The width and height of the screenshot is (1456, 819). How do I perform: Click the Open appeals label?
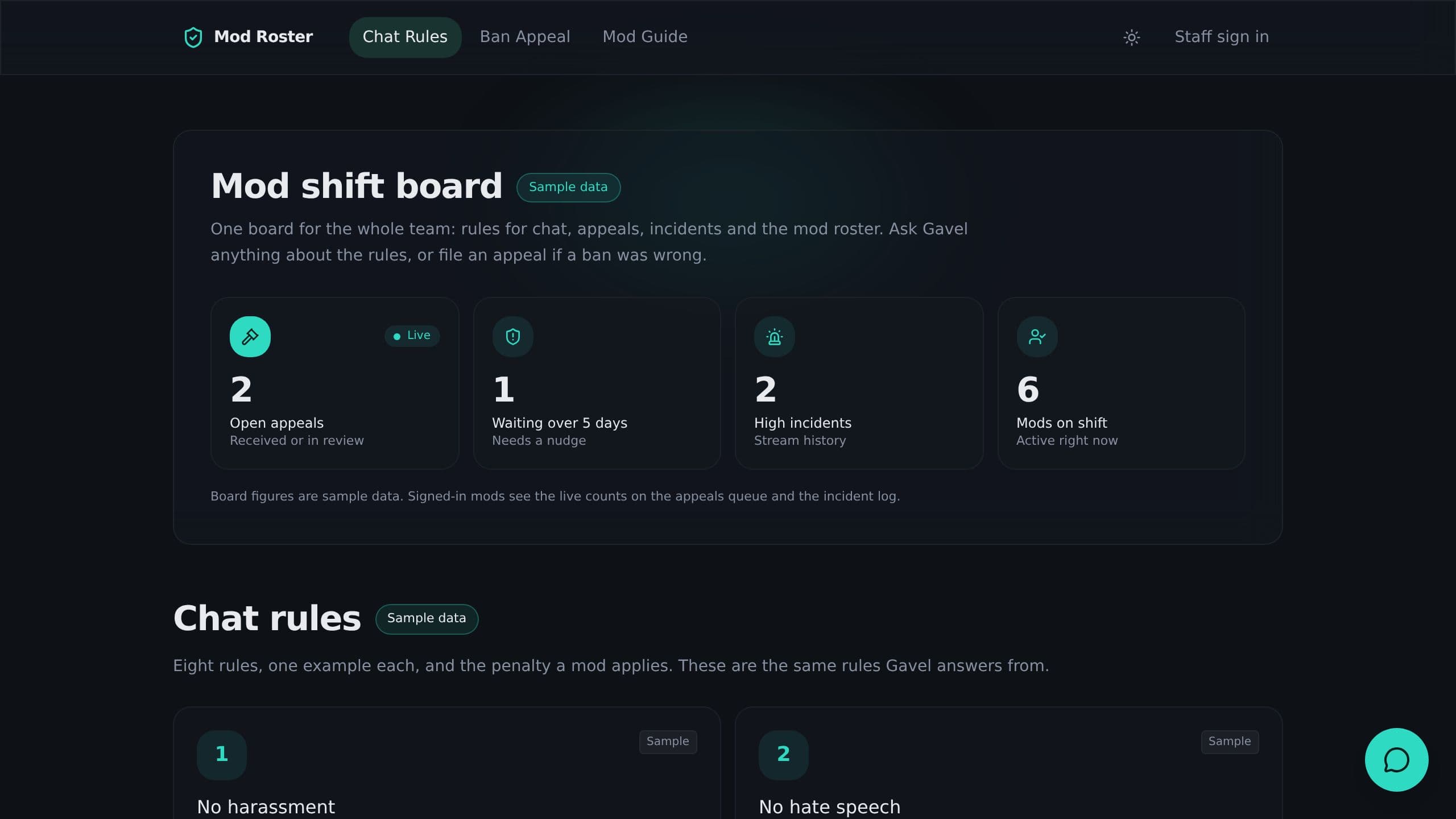tap(276, 423)
